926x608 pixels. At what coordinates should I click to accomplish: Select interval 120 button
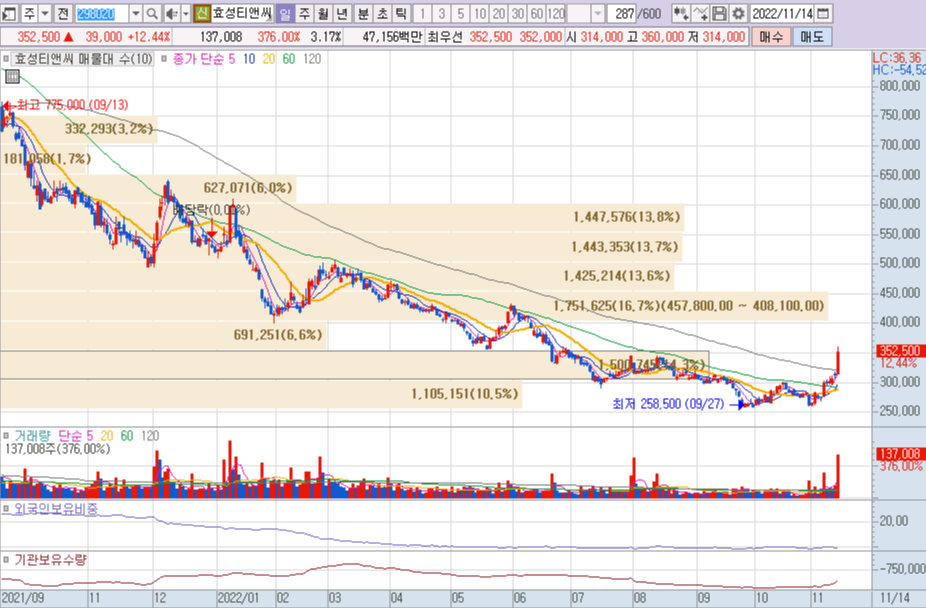click(x=556, y=13)
